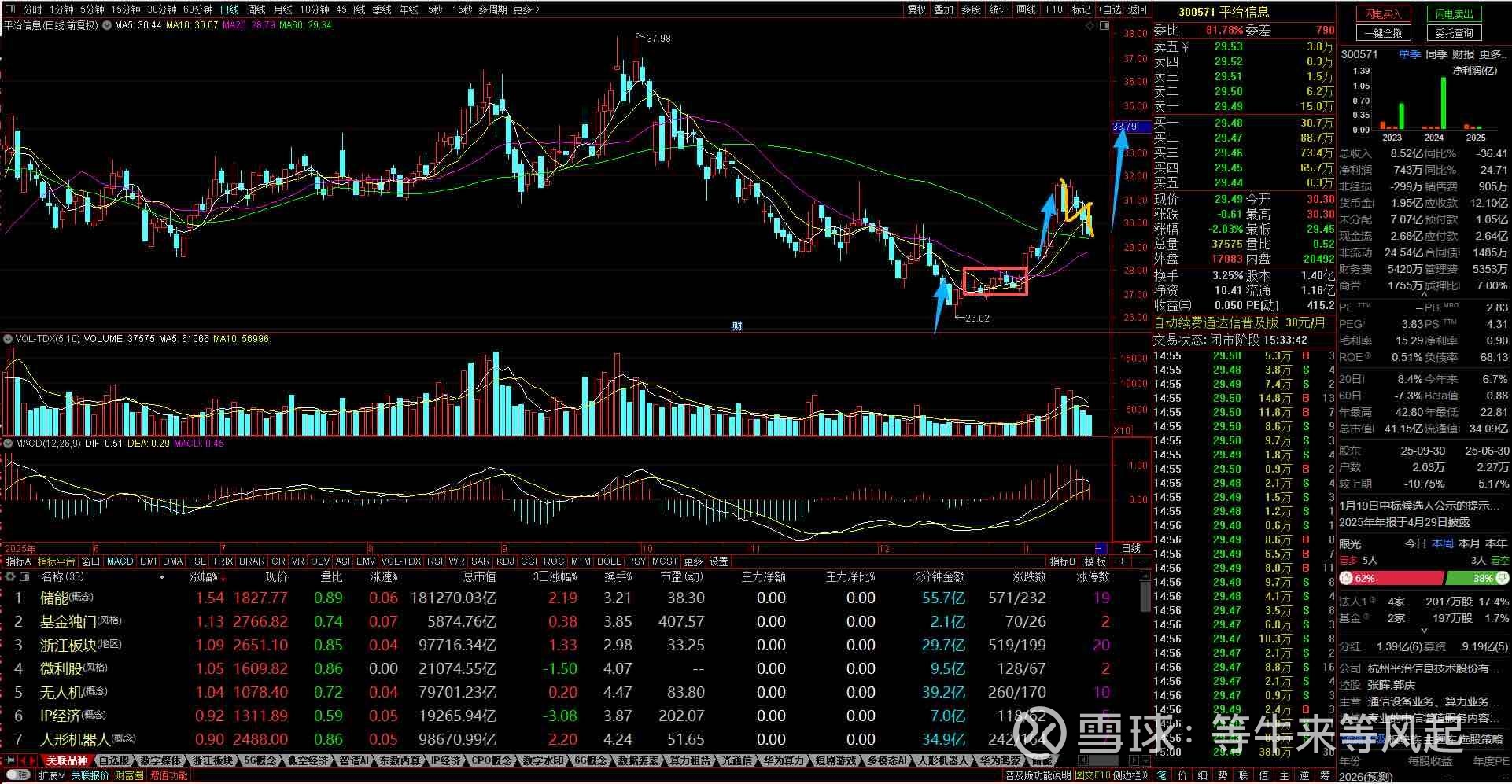Screen dimensions: 1512x784
Task: Select the 60分钟 period
Action: pos(198,9)
